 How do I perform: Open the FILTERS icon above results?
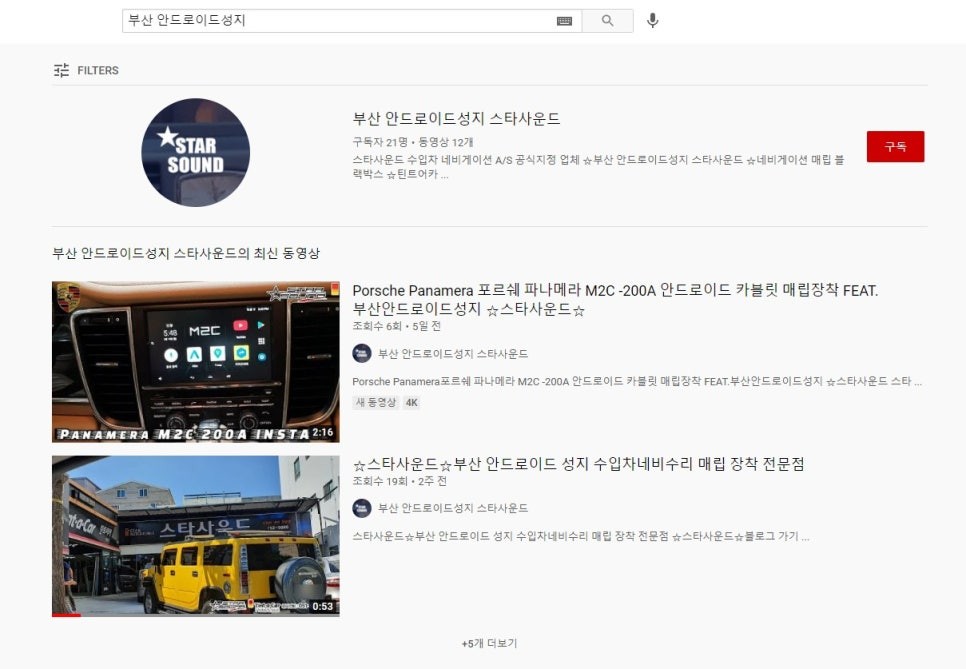click(59, 70)
